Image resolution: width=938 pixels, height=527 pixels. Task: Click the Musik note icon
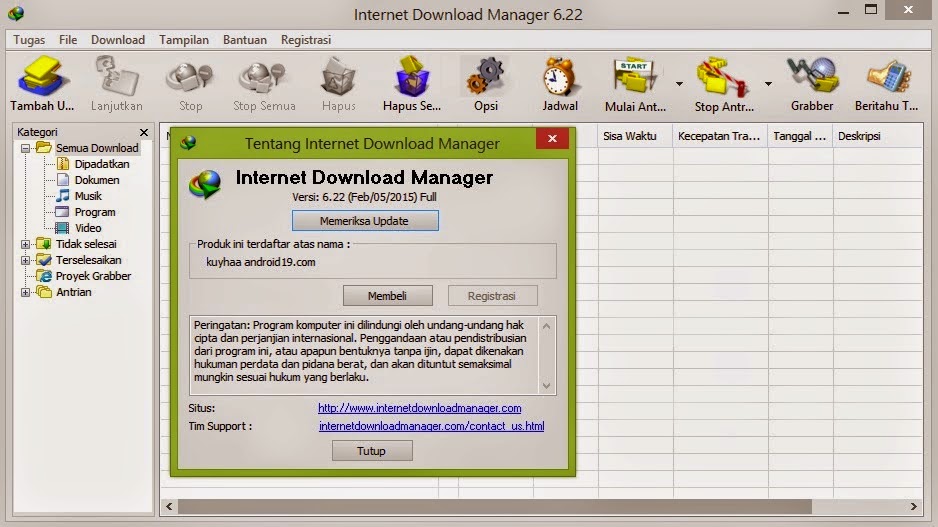63,196
